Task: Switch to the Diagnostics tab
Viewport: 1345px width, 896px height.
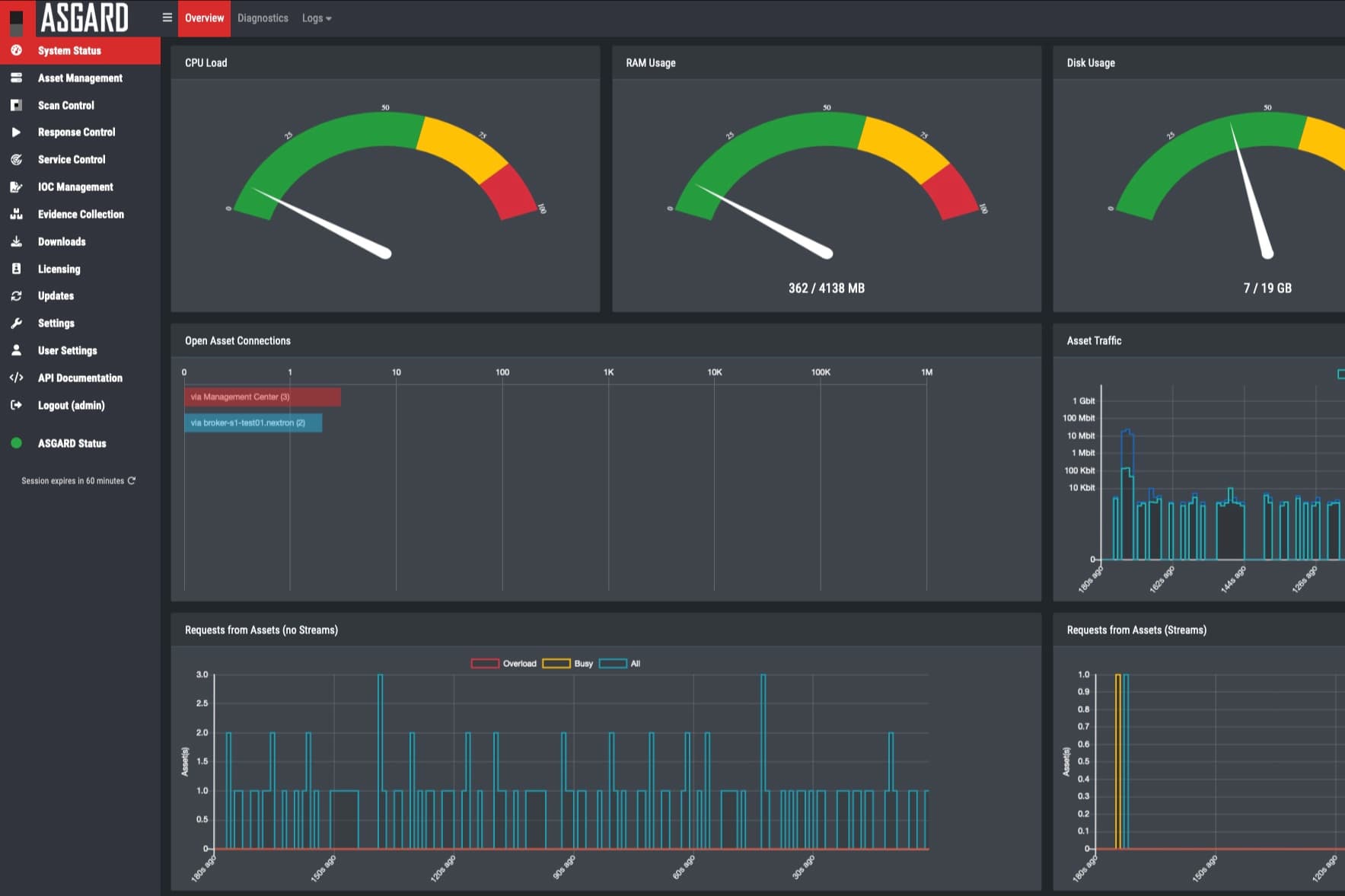Action: (x=263, y=18)
